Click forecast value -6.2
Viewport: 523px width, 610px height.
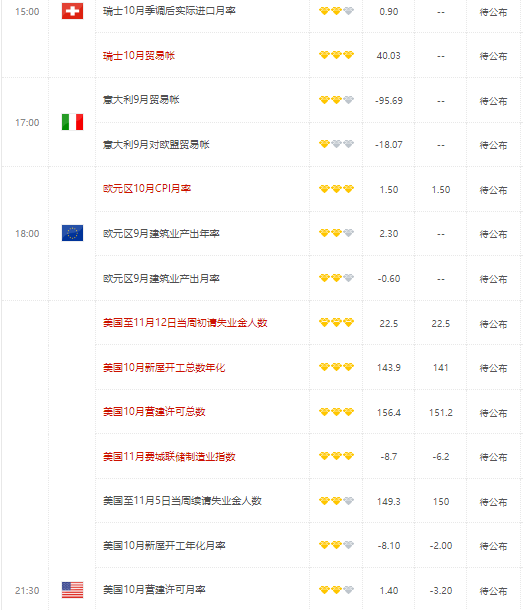[441, 456]
